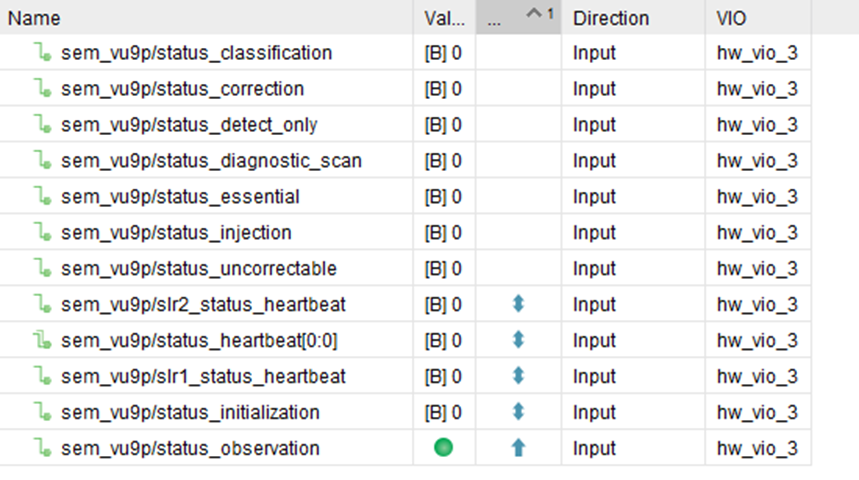Select sem_vu9p/status_correction row name

click(x=182, y=89)
